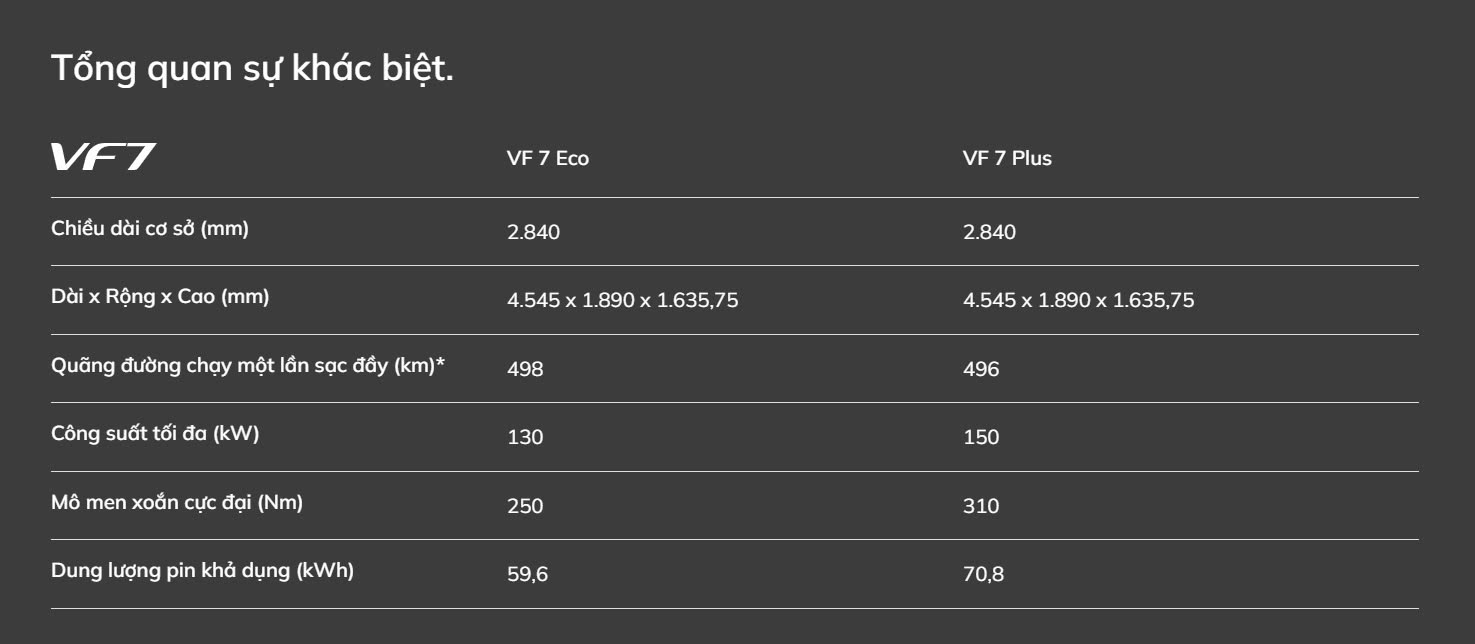Select the VF 7 Eco column header
1475x644 pixels.
pos(548,158)
